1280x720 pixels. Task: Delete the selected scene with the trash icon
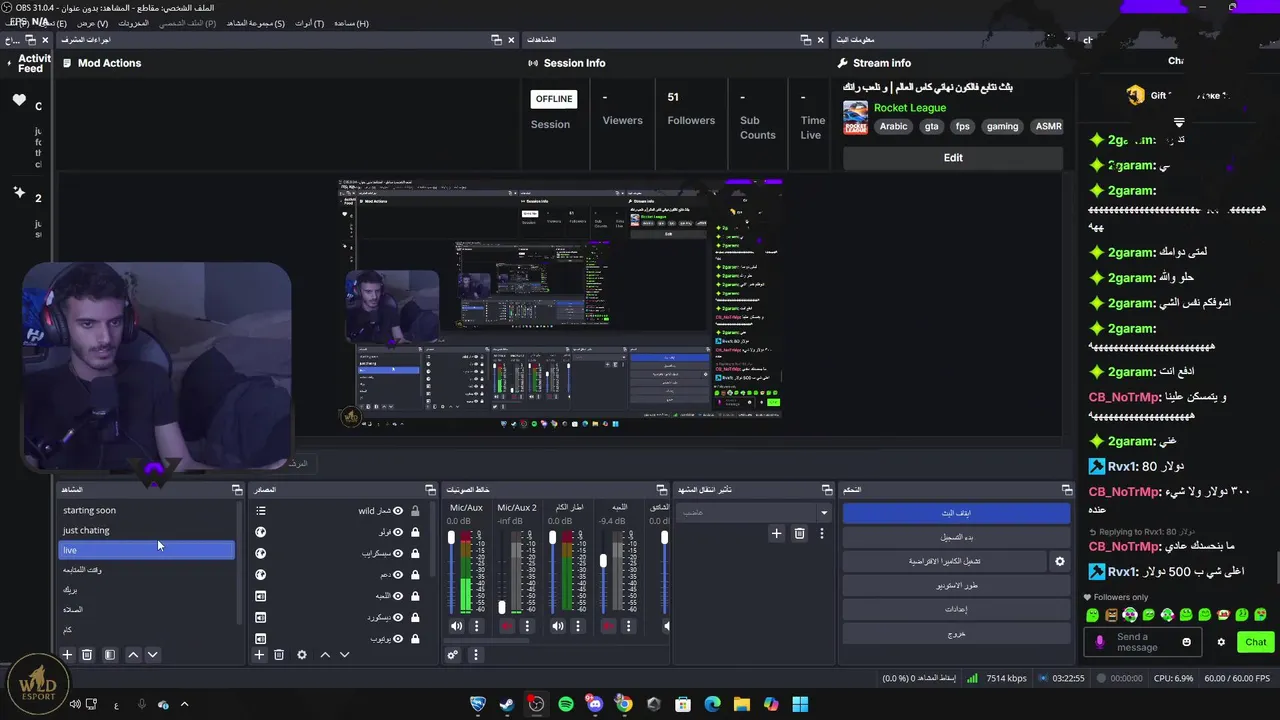pyautogui.click(x=87, y=655)
